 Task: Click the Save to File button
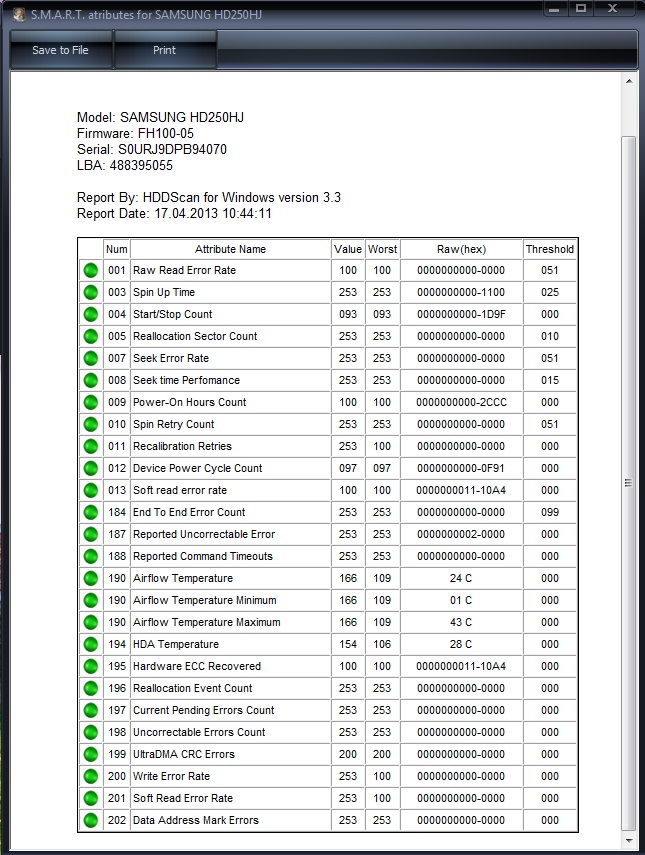(x=60, y=50)
